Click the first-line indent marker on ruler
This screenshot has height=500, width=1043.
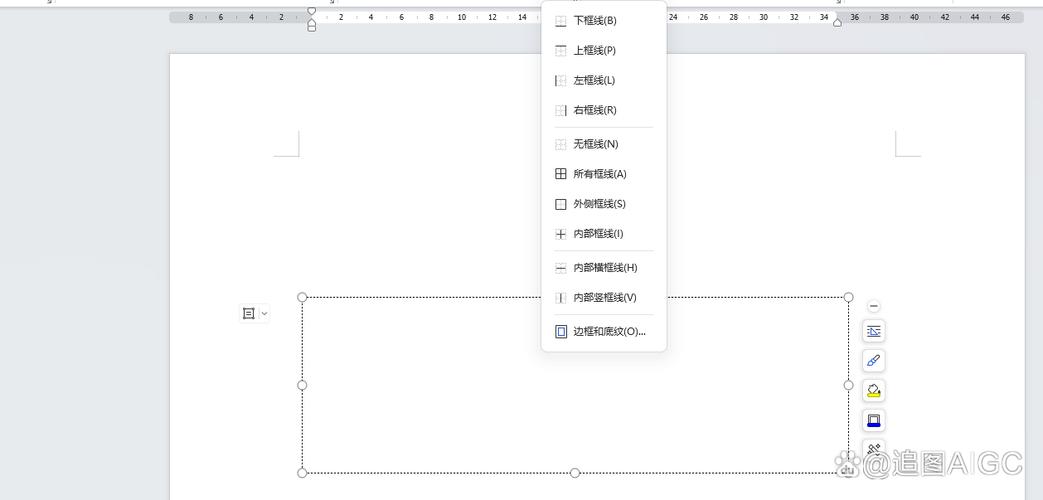point(311,11)
